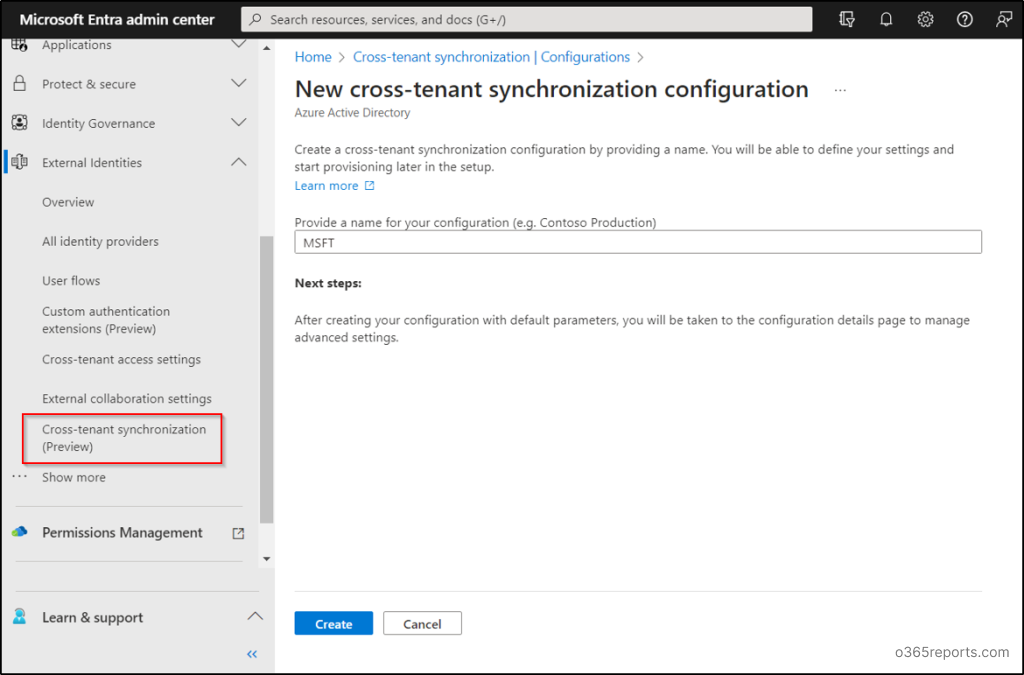This screenshot has height=675, width=1024.
Task: Collapse the navigation pane with double-chevron
Action: (x=251, y=654)
